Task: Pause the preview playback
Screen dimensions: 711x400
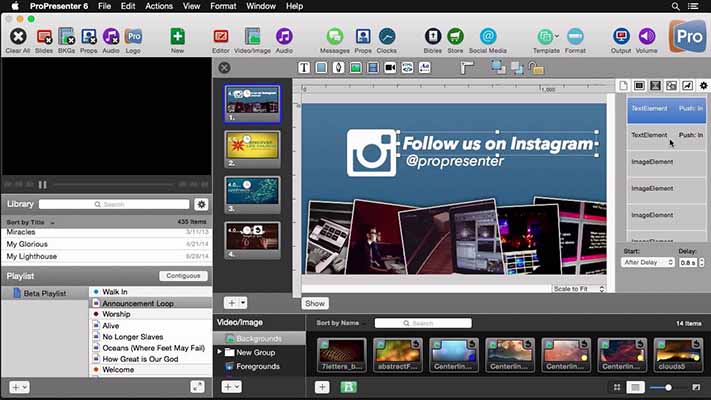Action: tap(43, 185)
